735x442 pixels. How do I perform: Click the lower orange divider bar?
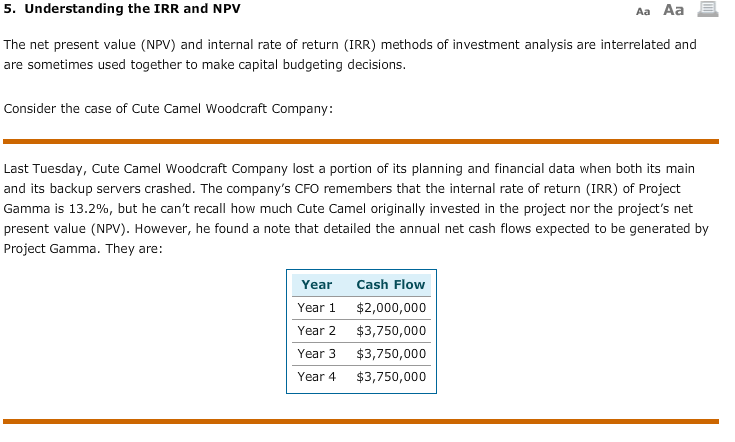(360, 421)
